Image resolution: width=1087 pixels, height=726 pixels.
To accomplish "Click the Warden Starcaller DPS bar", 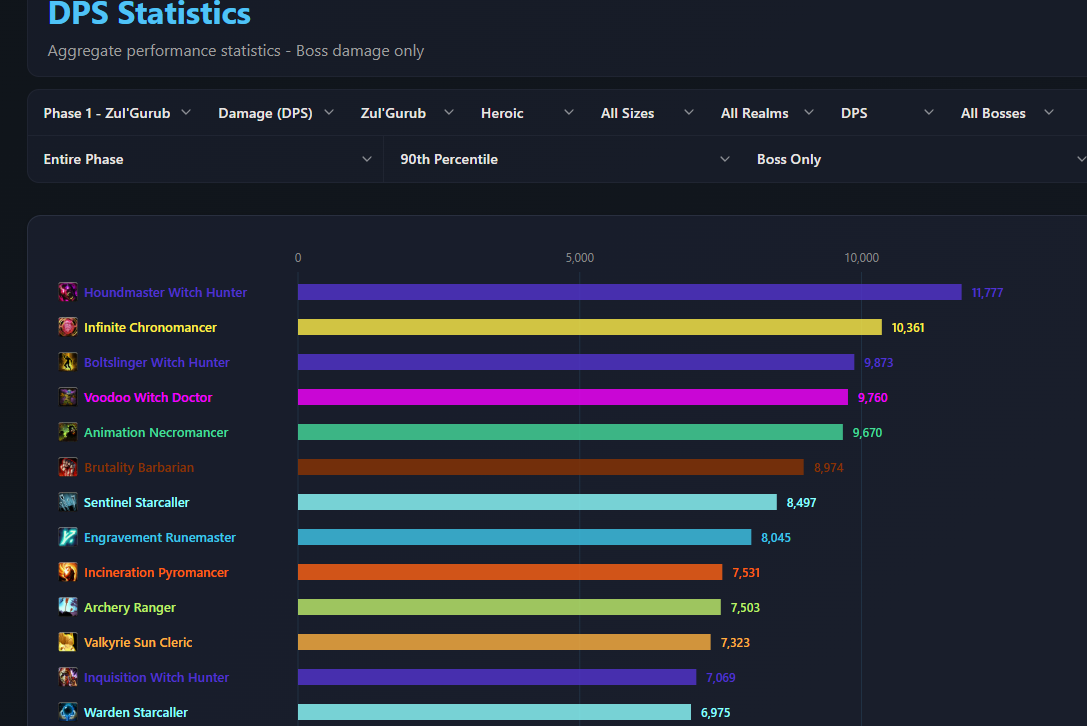I will point(494,712).
